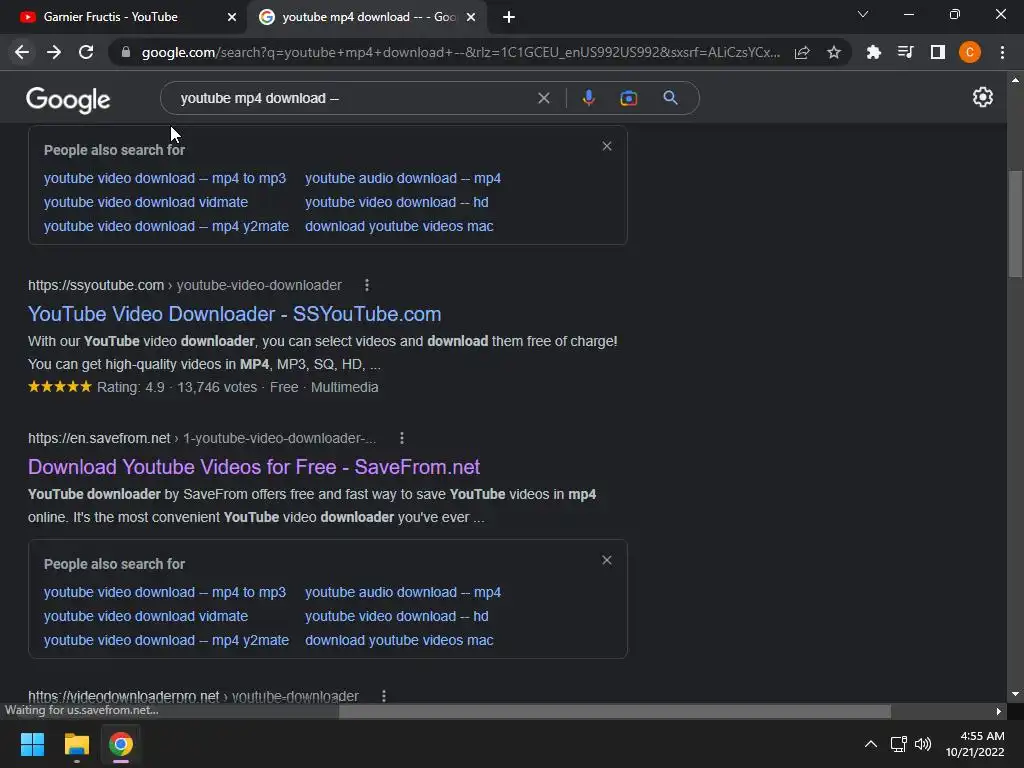The image size is (1024, 768).
Task: Open the media control icon in the toolbar
Action: (905, 52)
